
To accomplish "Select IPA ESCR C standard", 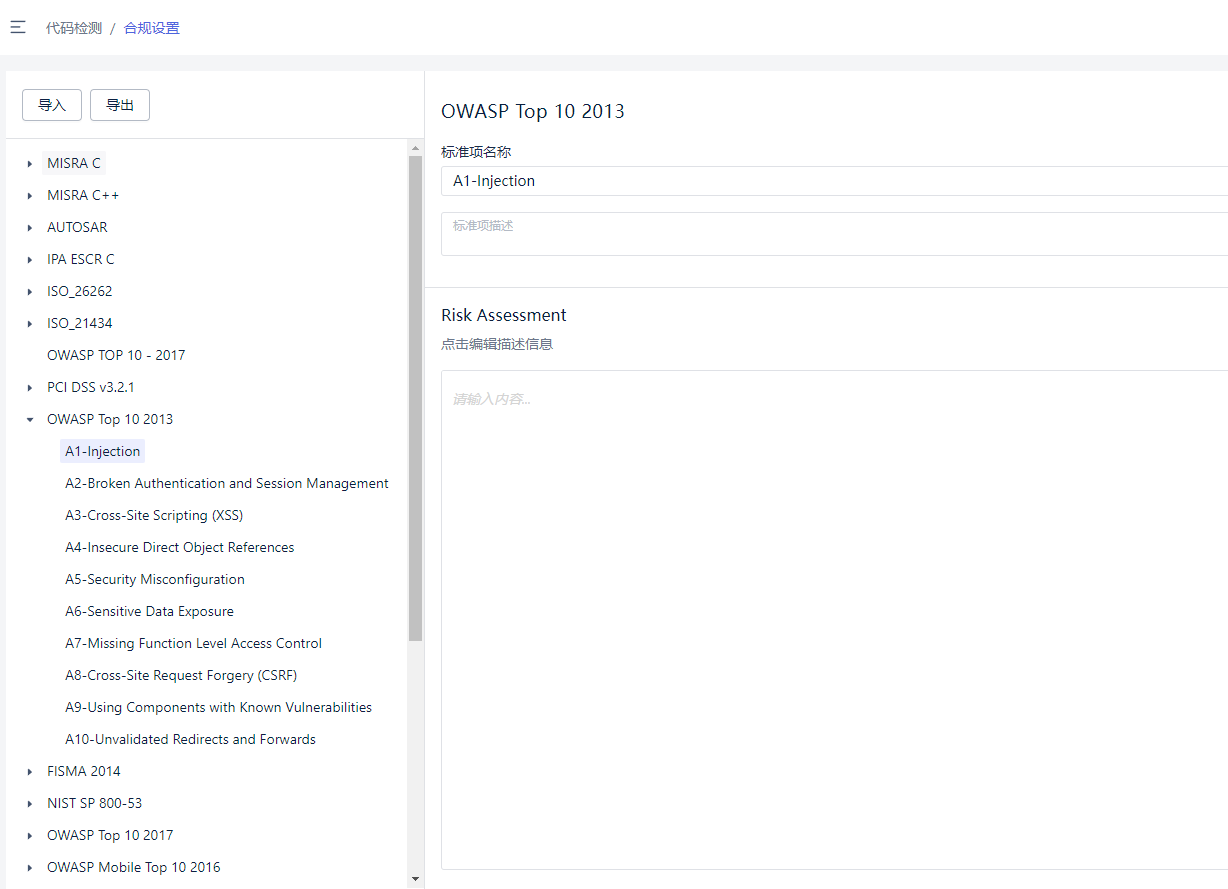I will coord(81,259).
